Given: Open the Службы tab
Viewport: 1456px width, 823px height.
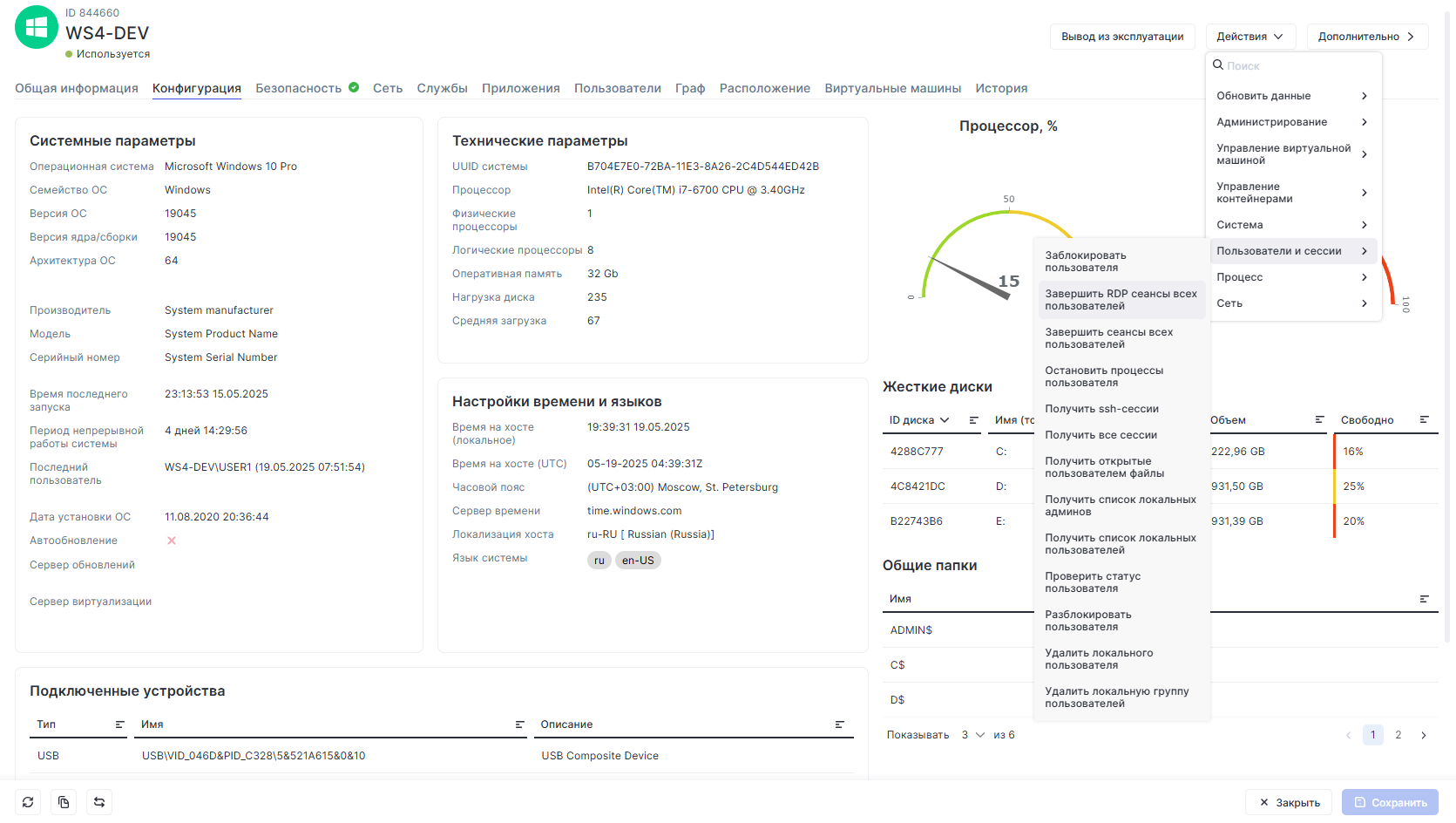Looking at the screenshot, I should click(442, 88).
